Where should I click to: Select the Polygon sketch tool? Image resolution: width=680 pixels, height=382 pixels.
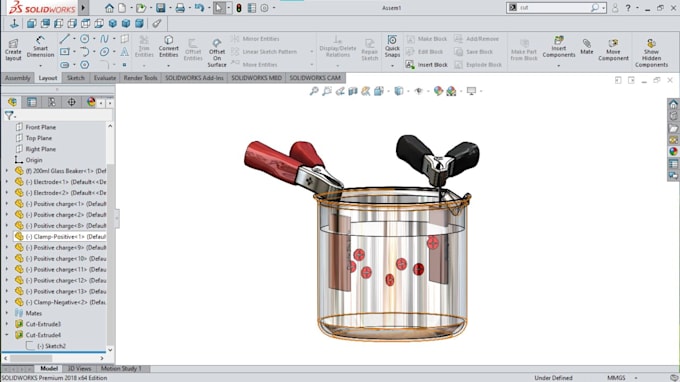point(85,65)
